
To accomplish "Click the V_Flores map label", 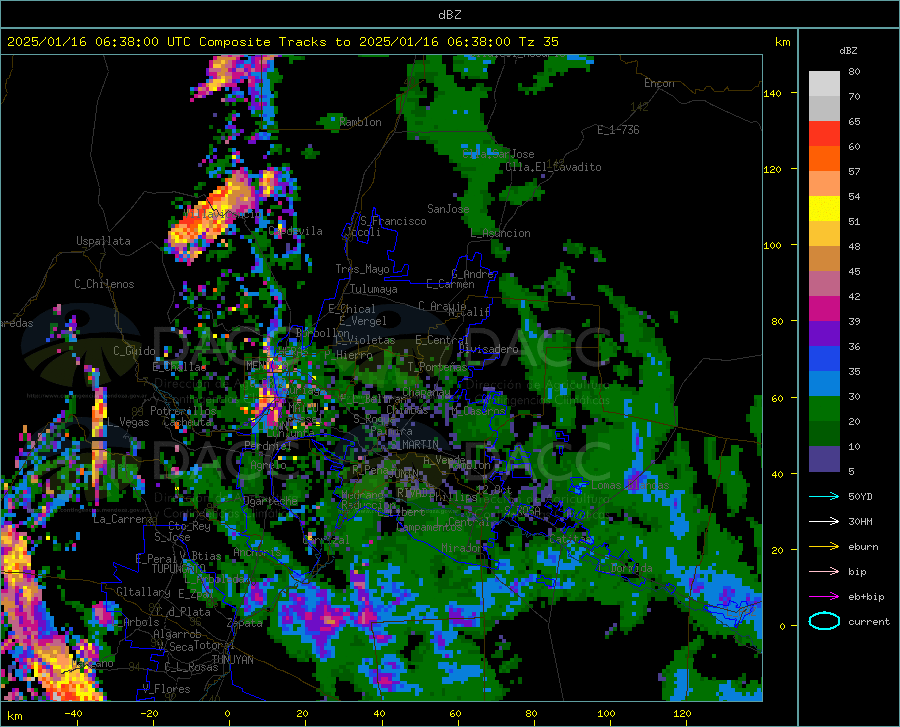I will (166, 689).
